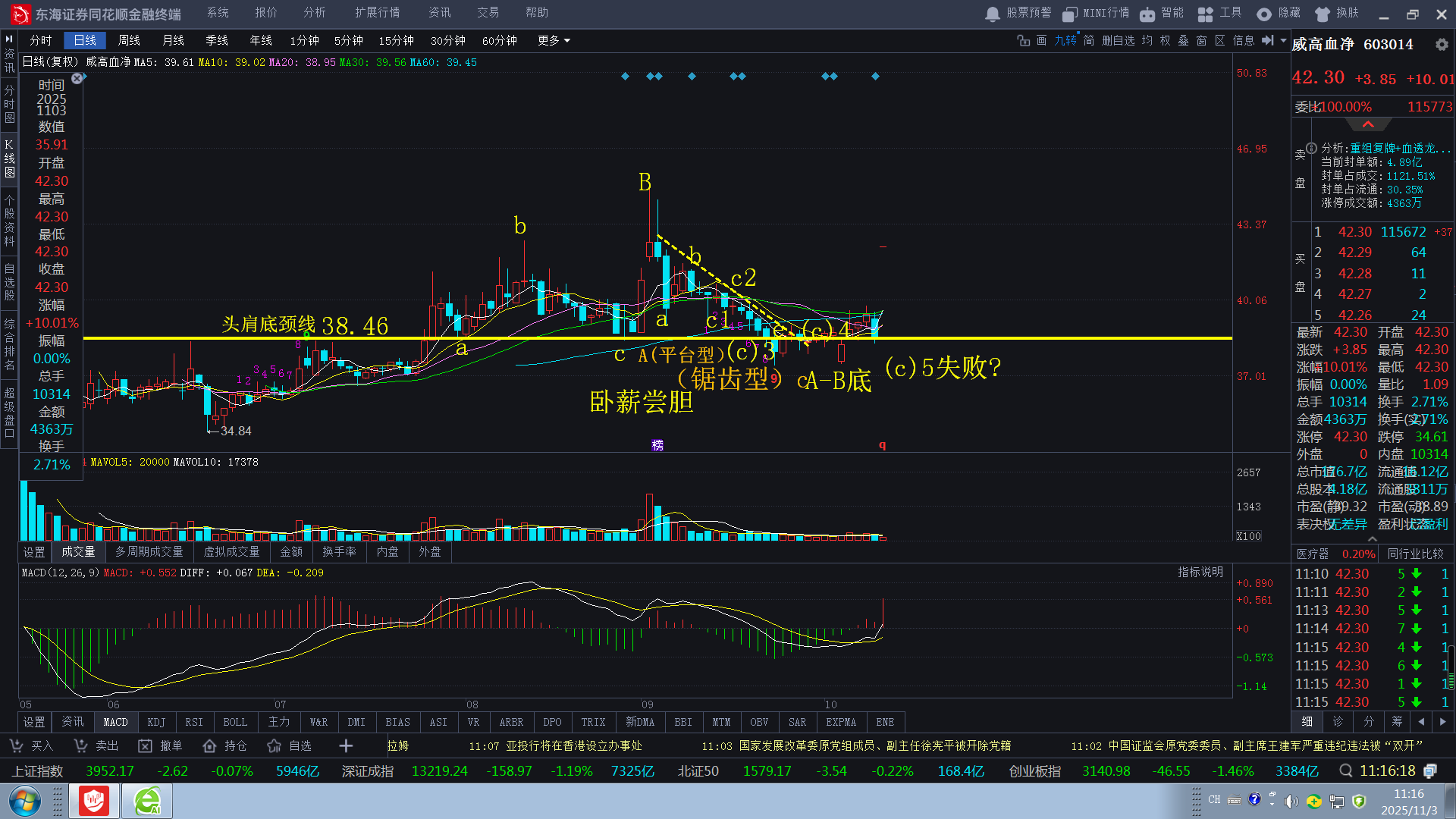This screenshot has height=819, width=1456.
Task: Toggle the 隐藏 hide eye icon
Action: [1263, 14]
